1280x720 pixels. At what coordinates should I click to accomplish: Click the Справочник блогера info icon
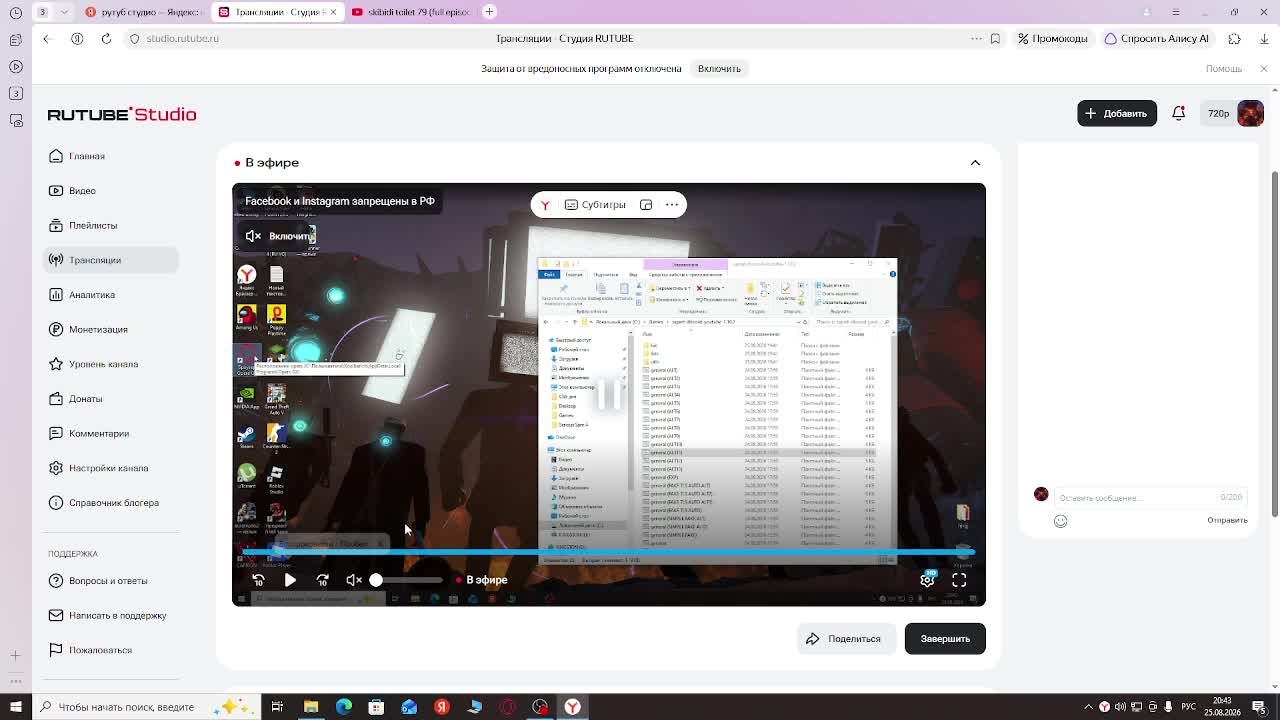tap(55, 503)
